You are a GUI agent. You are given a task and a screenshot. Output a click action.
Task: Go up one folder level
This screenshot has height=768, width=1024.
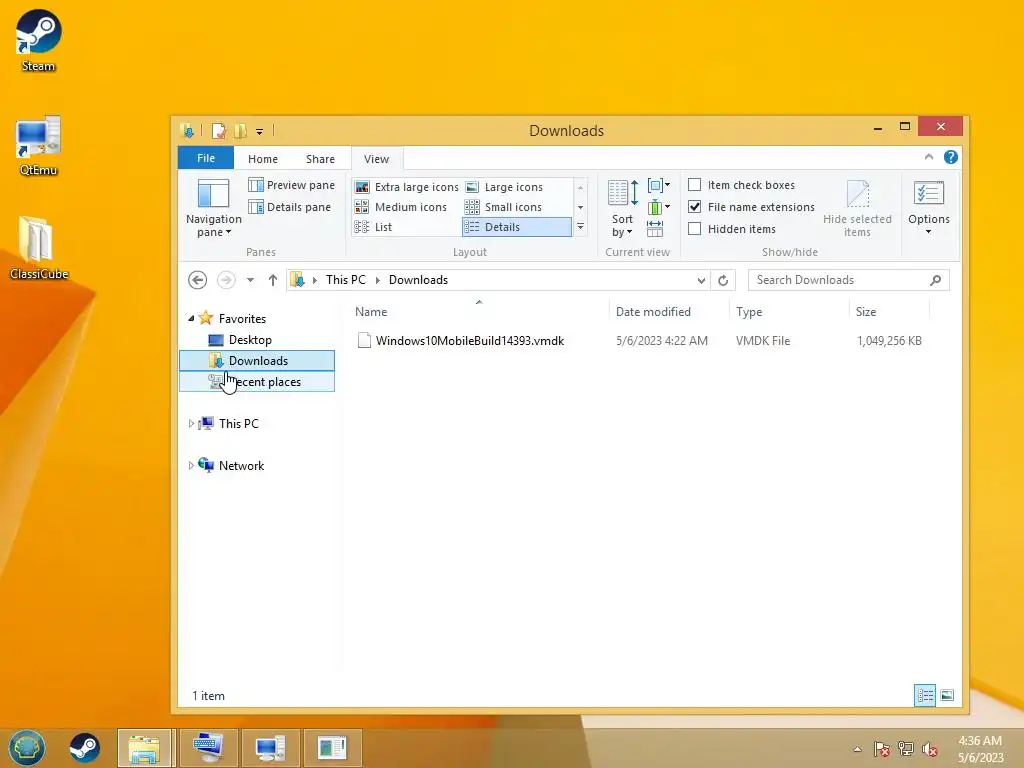click(x=272, y=280)
